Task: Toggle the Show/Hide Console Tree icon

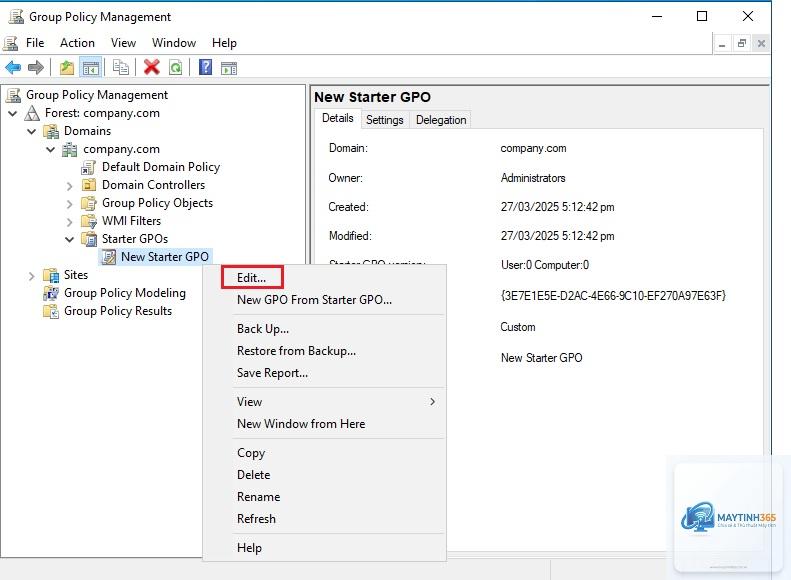Action: [91, 67]
